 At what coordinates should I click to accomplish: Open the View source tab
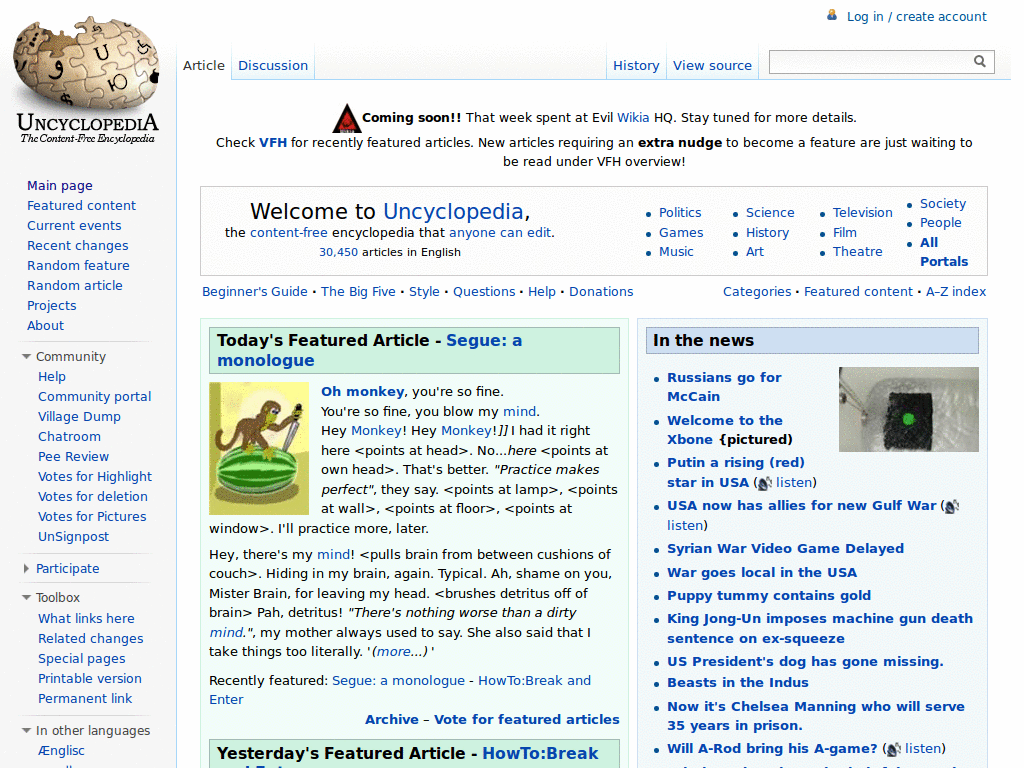[x=712, y=65]
